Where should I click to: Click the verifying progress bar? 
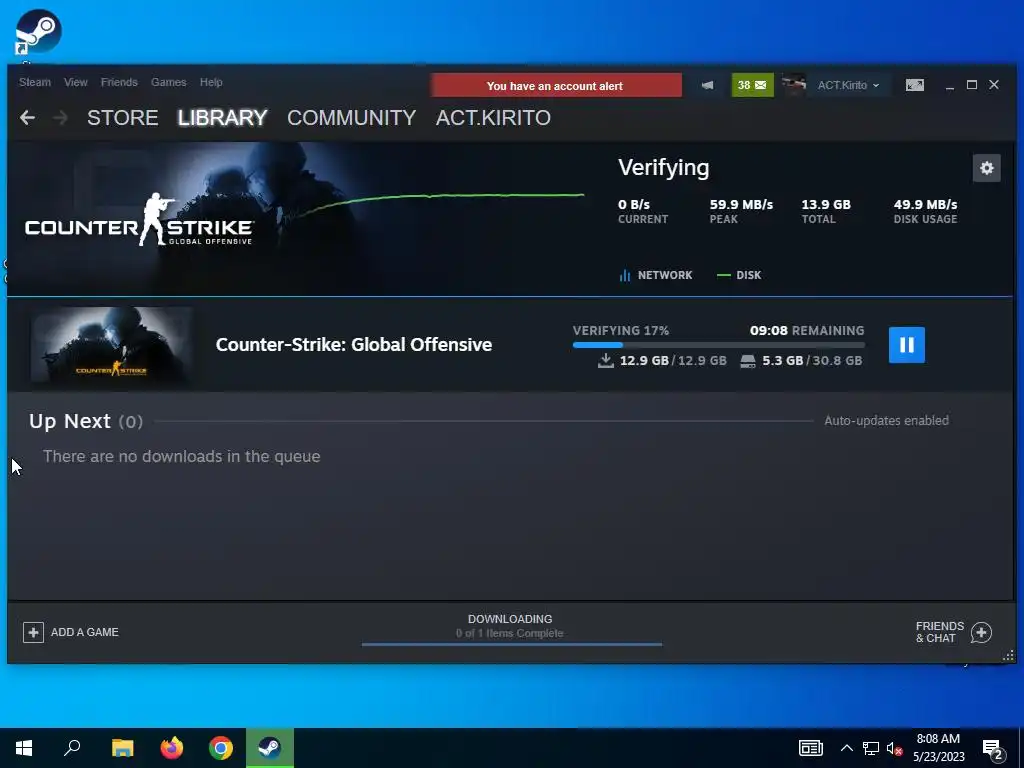click(x=718, y=345)
